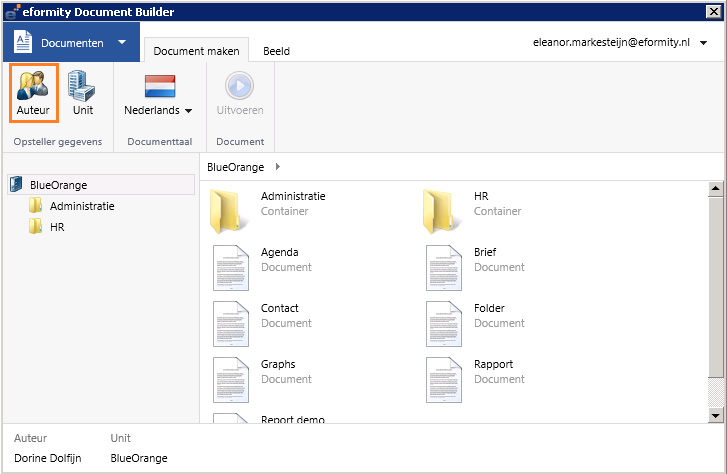The height and width of the screenshot is (474, 727).
Task: Click the vertical scrollbar thumb
Action: point(715,287)
